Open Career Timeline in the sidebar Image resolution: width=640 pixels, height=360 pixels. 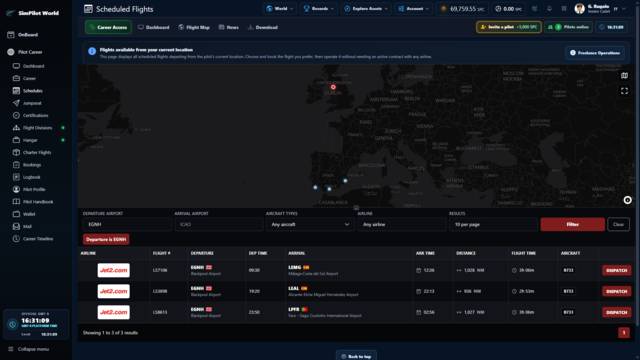click(33, 239)
